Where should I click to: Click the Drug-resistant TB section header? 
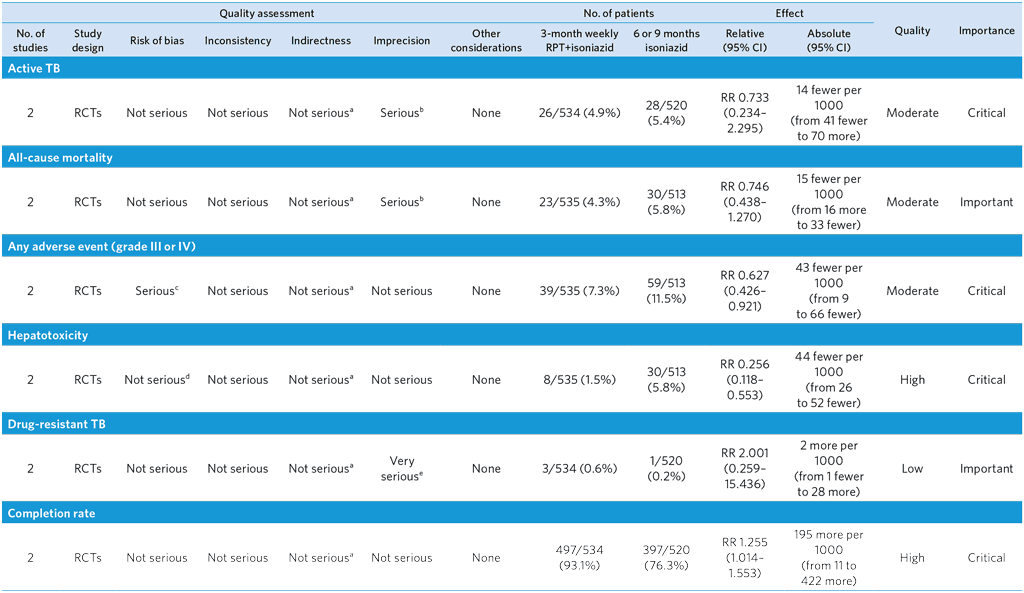(x=57, y=424)
